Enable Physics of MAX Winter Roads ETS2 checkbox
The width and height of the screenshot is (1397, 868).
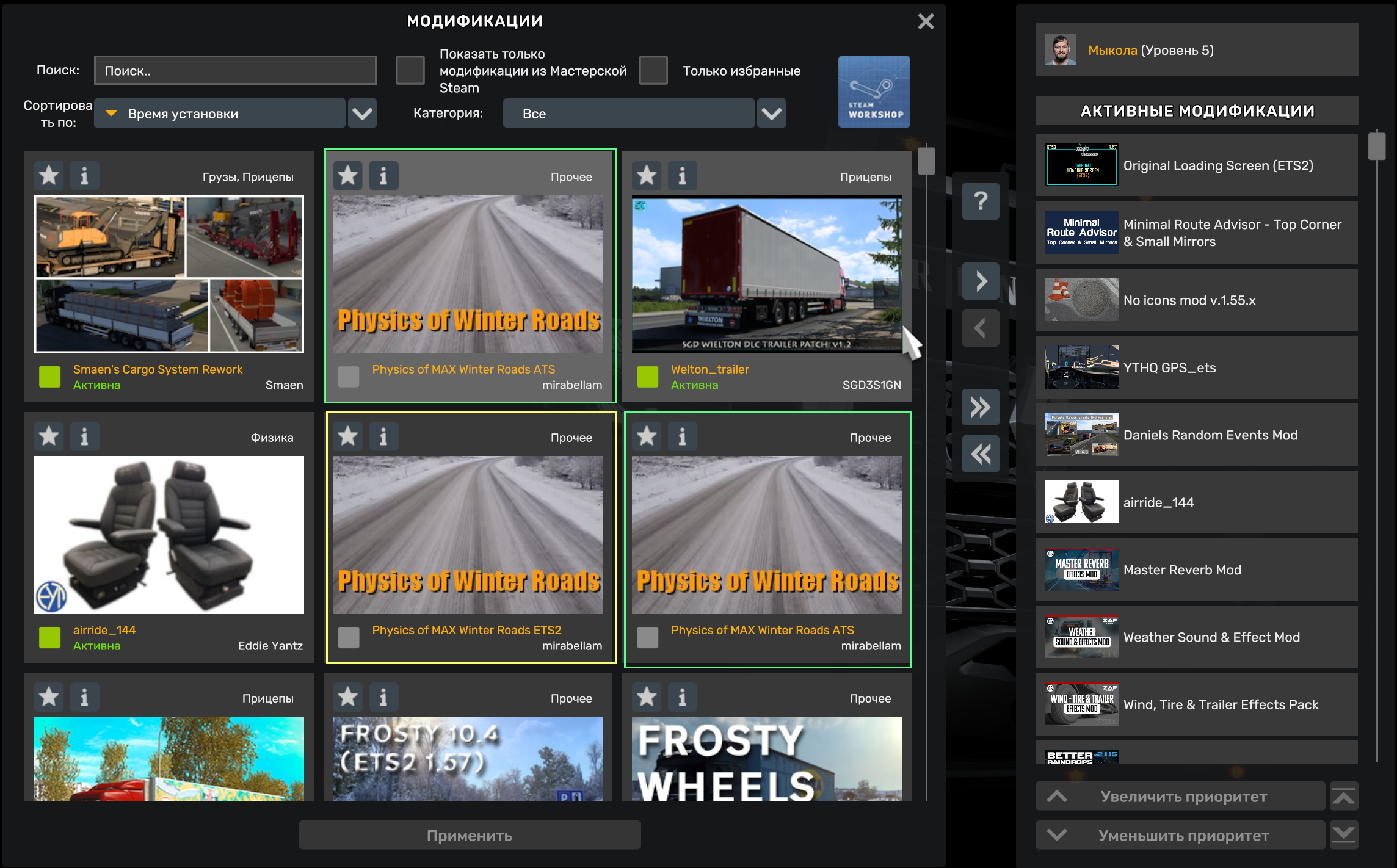point(349,638)
